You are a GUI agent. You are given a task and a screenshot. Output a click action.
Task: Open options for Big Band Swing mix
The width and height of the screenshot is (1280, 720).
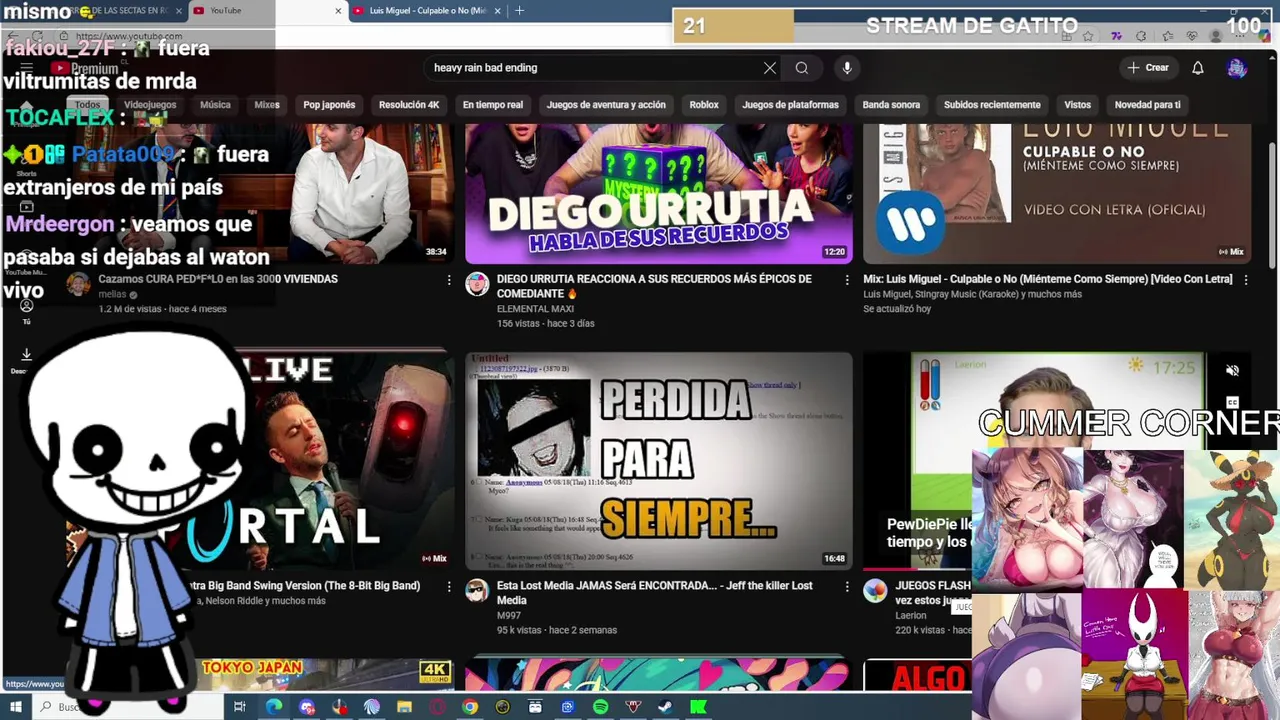[x=448, y=586]
